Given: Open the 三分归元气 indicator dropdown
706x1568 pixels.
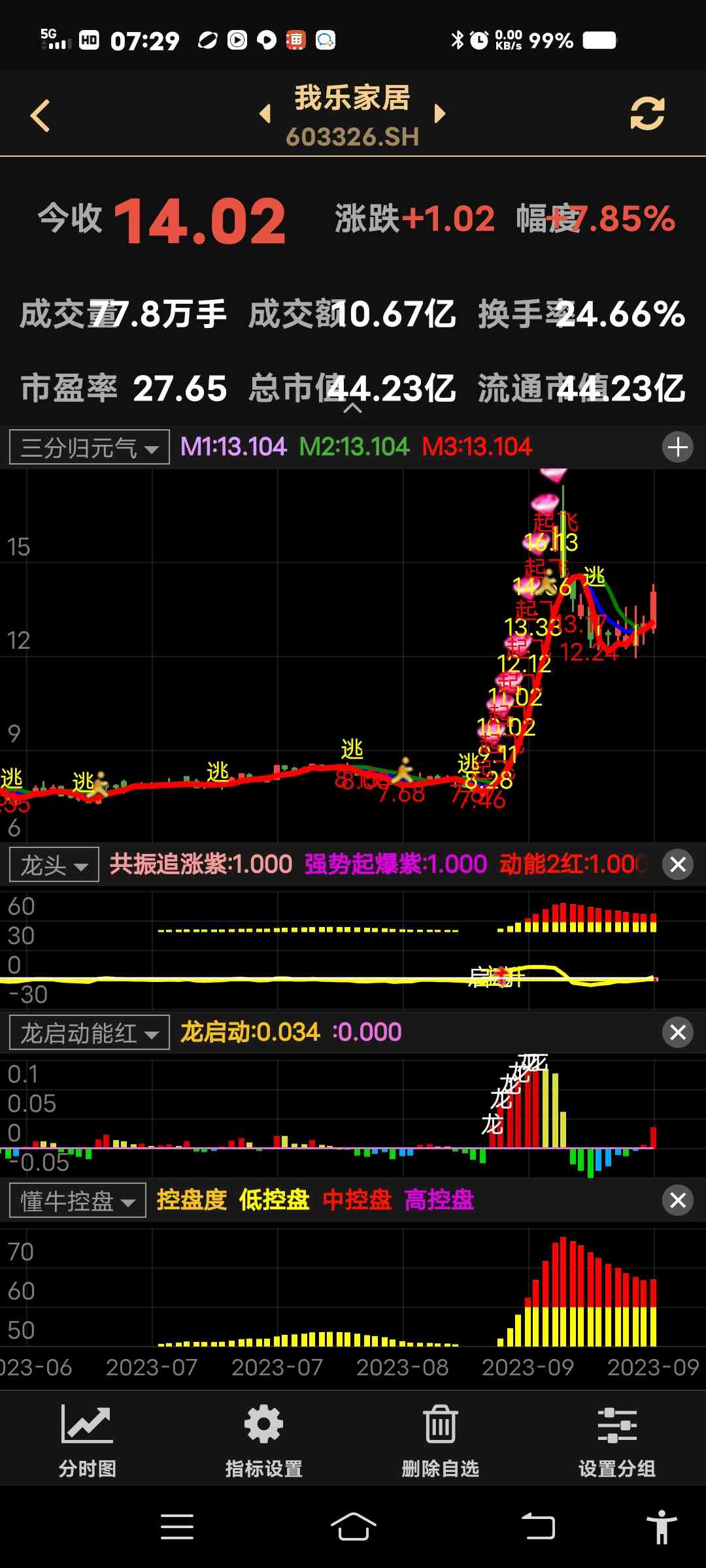Looking at the screenshot, I should pyautogui.click(x=90, y=447).
